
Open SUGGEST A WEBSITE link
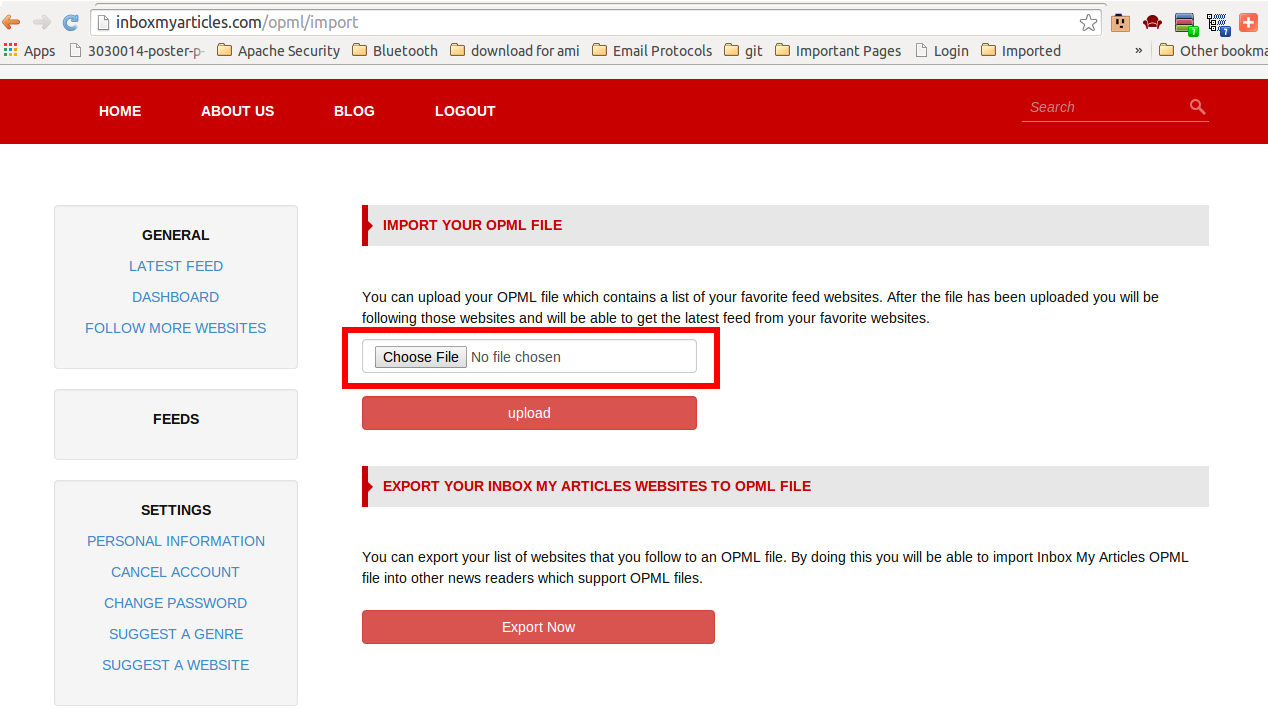tap(176, 665)
